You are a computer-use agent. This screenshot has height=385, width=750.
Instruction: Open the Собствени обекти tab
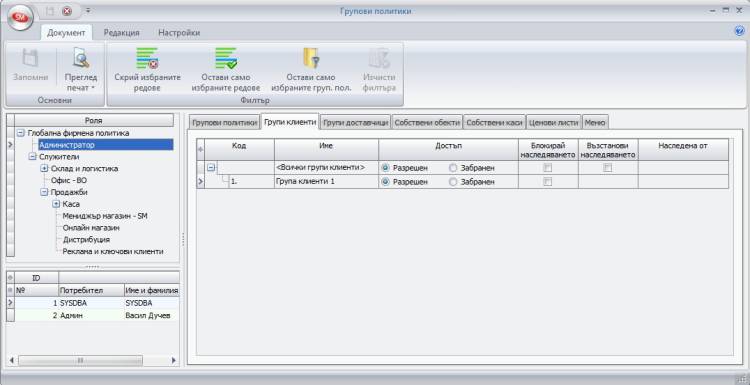[427, 123]
